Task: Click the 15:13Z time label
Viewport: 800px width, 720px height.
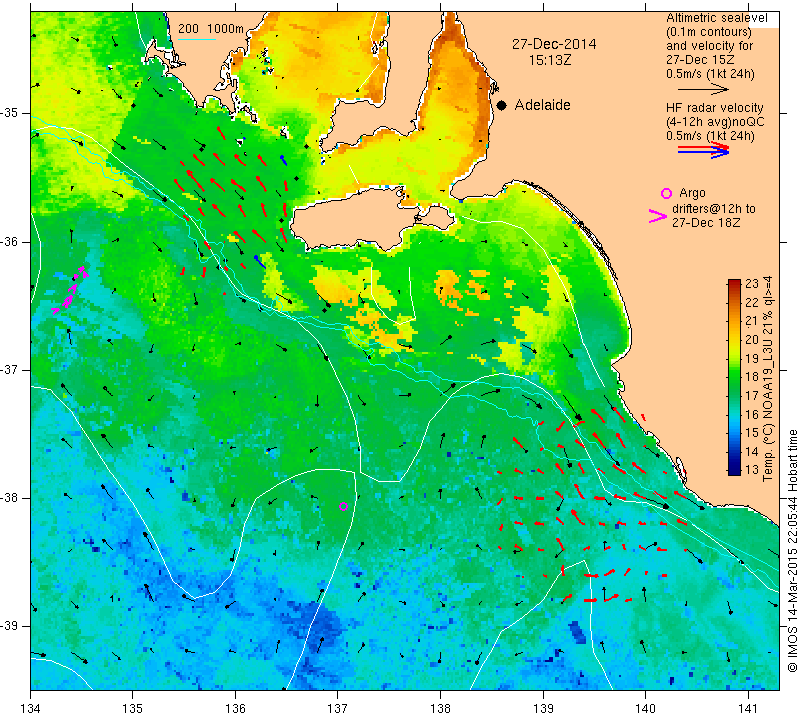Action: 549,60
